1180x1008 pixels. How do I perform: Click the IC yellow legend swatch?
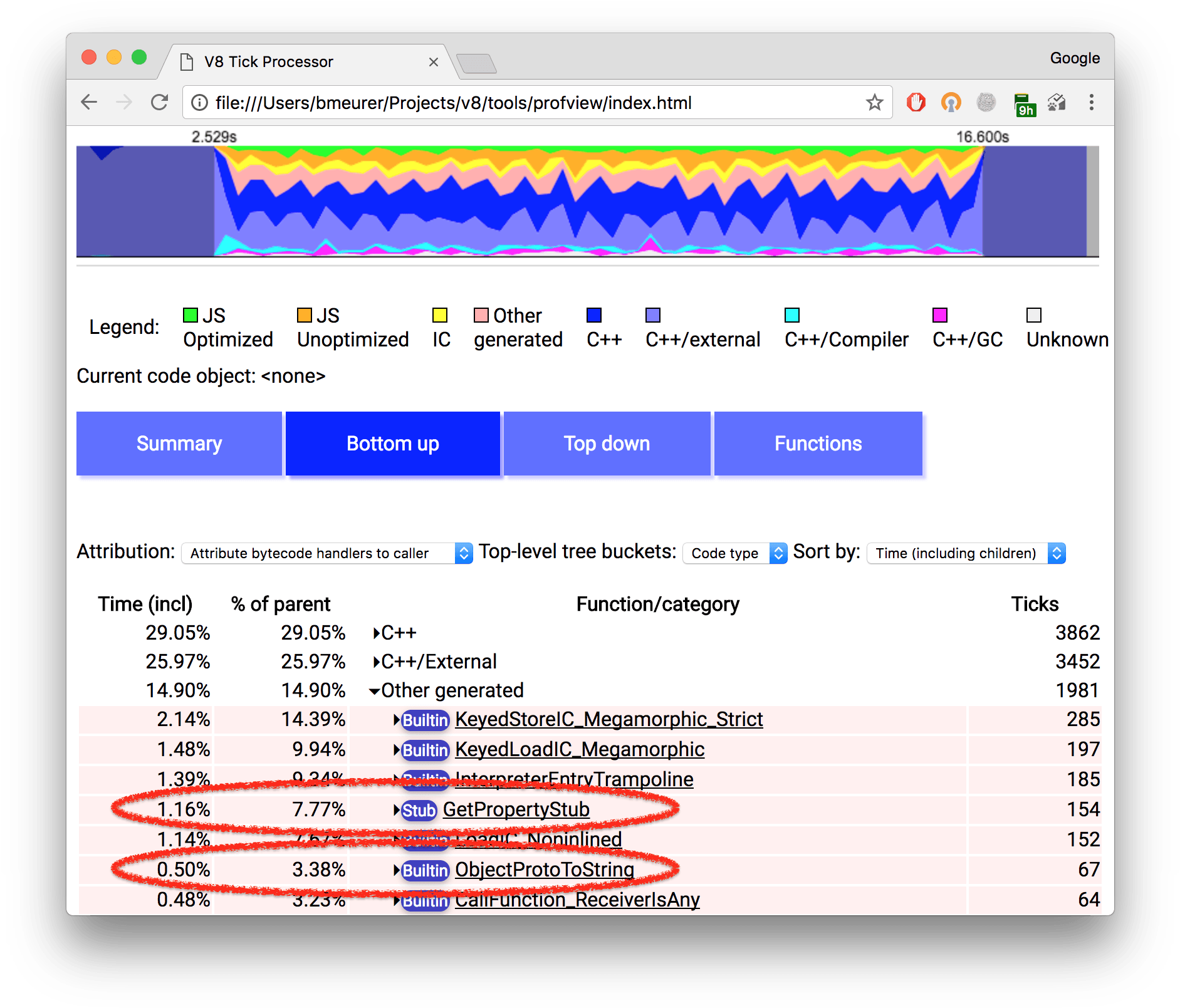440,314
